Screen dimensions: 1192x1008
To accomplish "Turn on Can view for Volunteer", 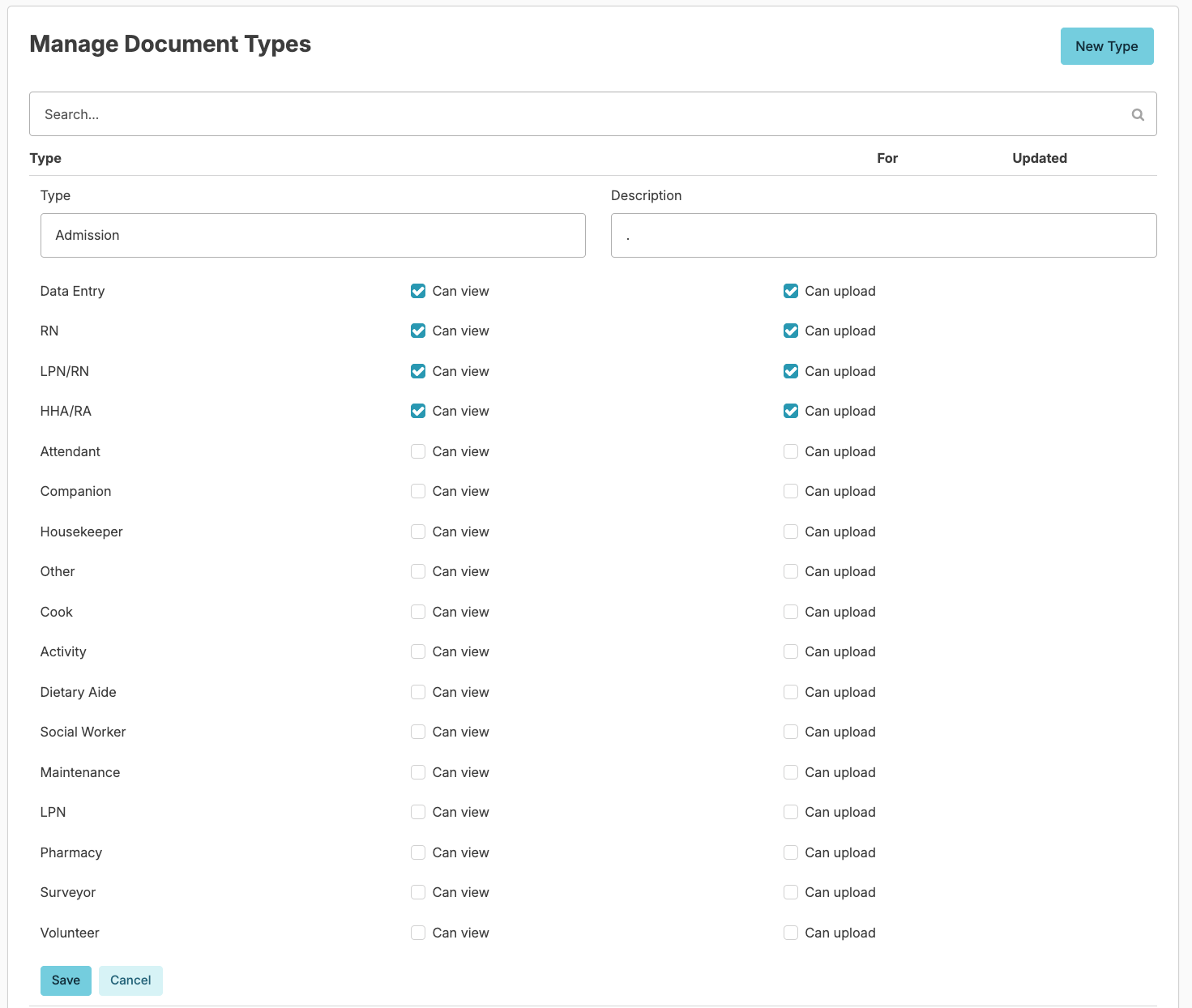I will (x=418, y=933).
